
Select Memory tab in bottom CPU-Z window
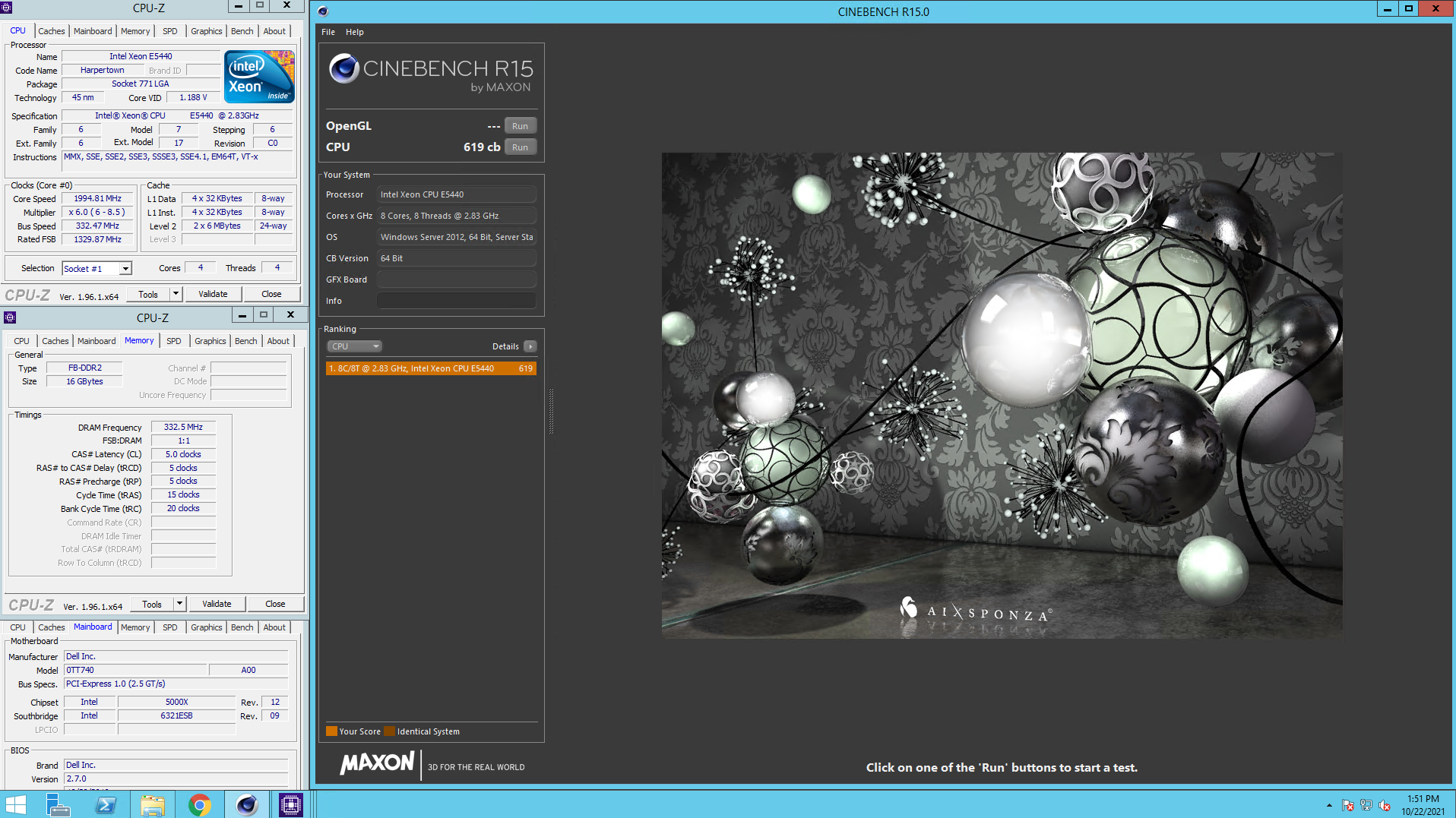pos(135,627)
